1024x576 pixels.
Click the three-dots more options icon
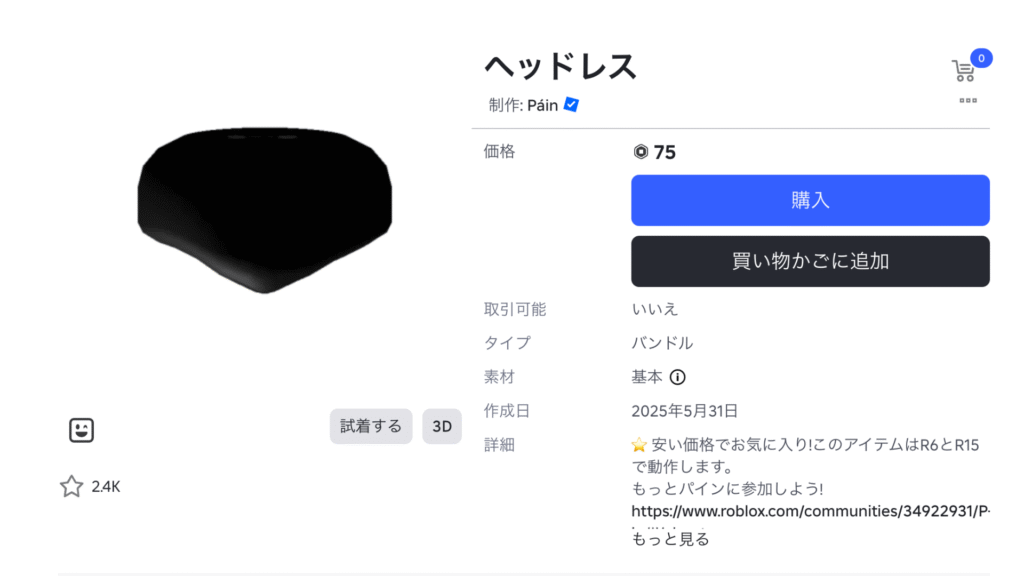967,101
